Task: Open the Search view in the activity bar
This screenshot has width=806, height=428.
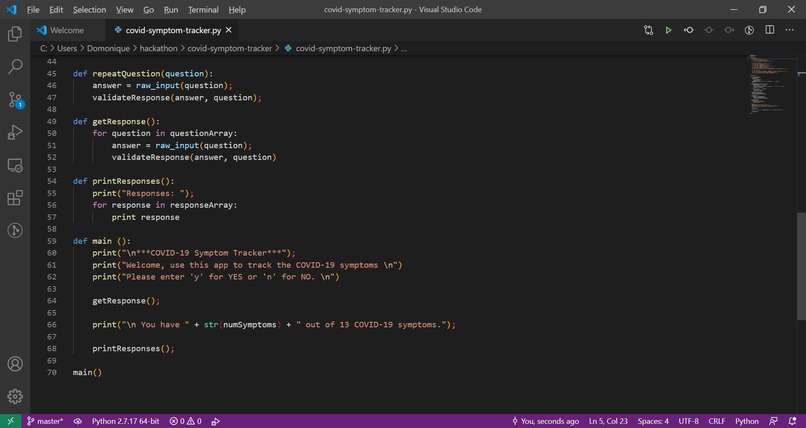Action: click(x=15, y=66)
